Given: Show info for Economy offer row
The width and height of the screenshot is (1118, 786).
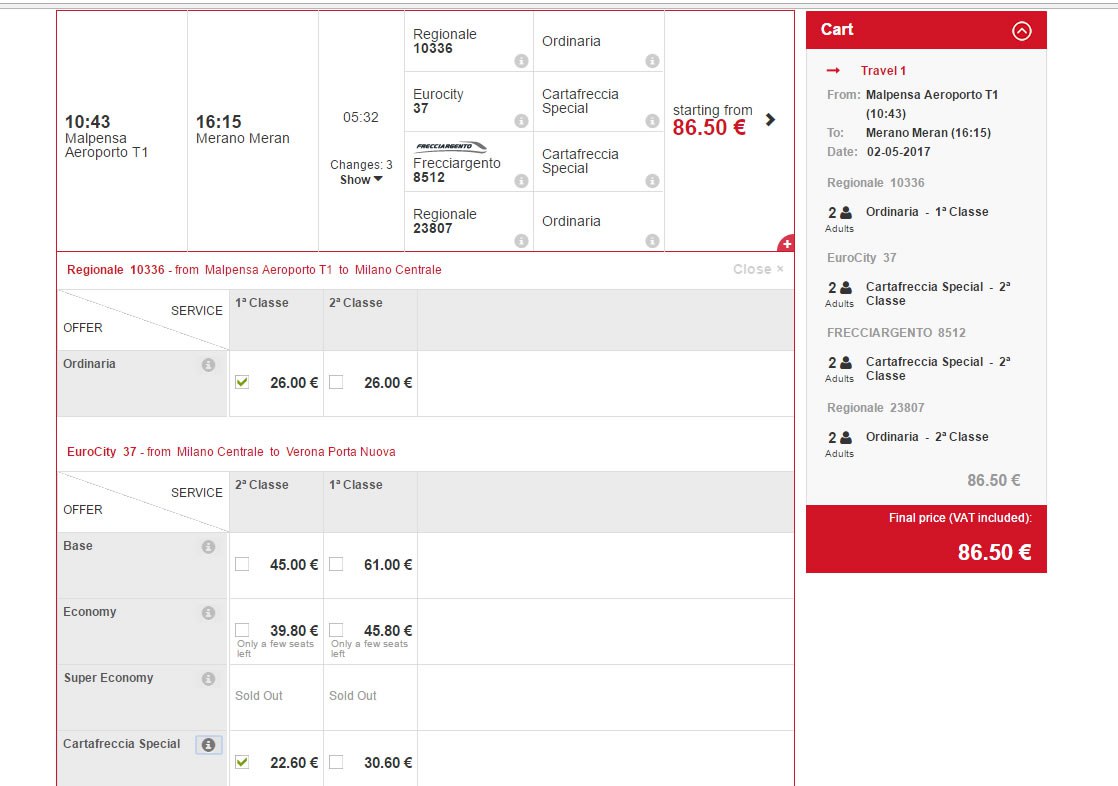Looking at the screenshot, I should (208, 613).
